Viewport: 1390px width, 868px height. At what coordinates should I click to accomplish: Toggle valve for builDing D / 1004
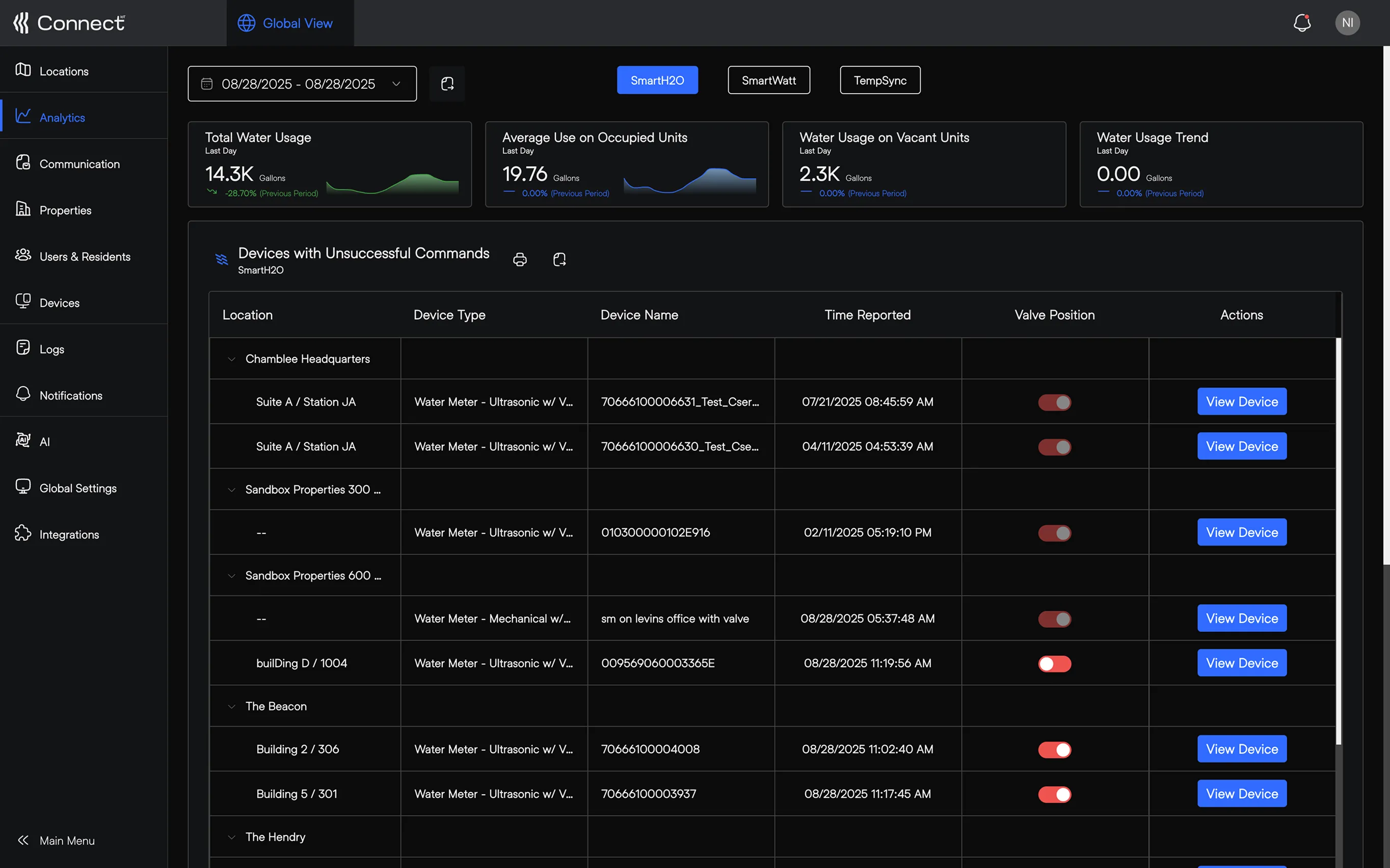1054,664
